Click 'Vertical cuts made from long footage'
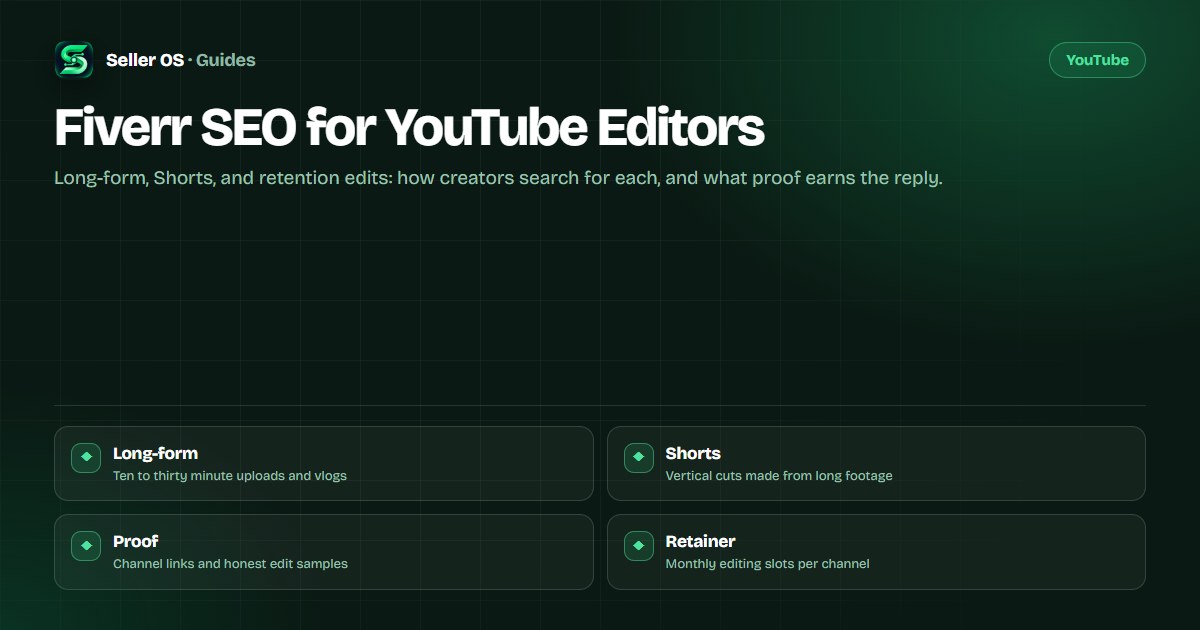Viewport: 1200px width, 630px height. click(779, 476)
